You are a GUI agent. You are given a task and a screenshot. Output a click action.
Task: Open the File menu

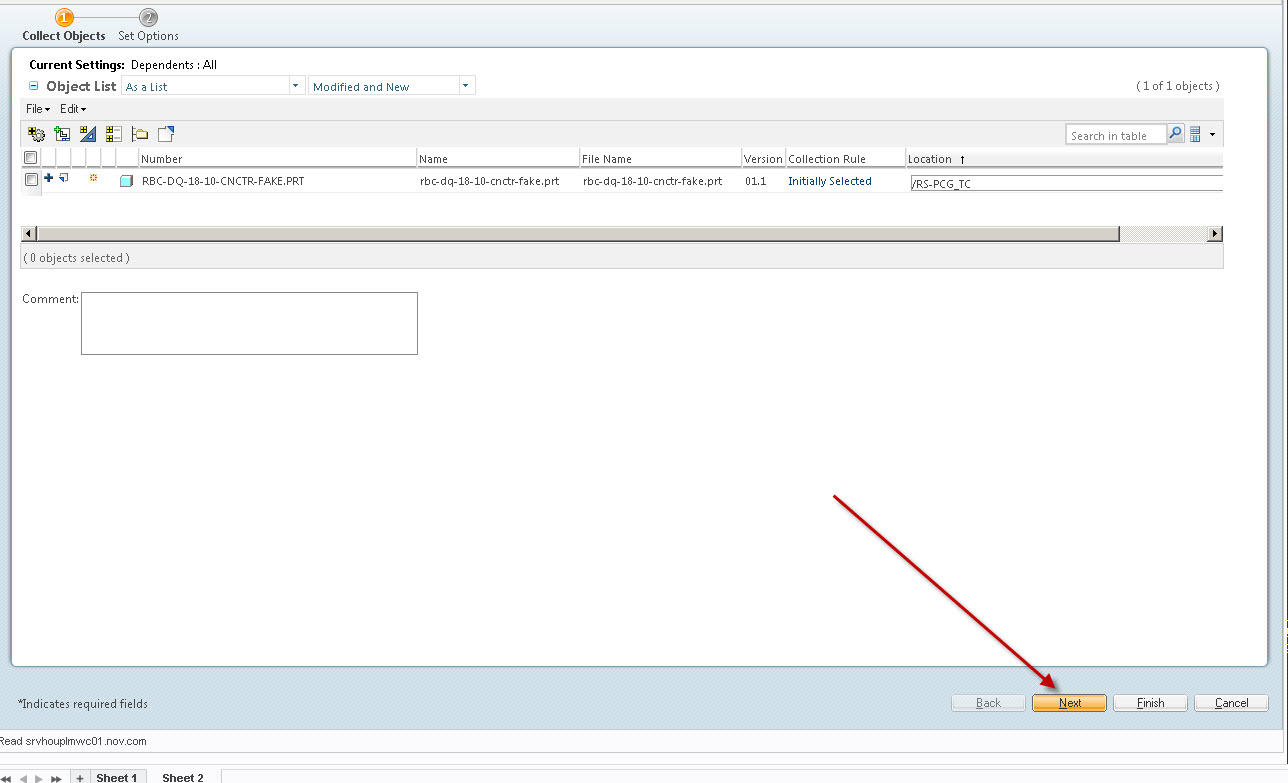(x=38, y=108)
